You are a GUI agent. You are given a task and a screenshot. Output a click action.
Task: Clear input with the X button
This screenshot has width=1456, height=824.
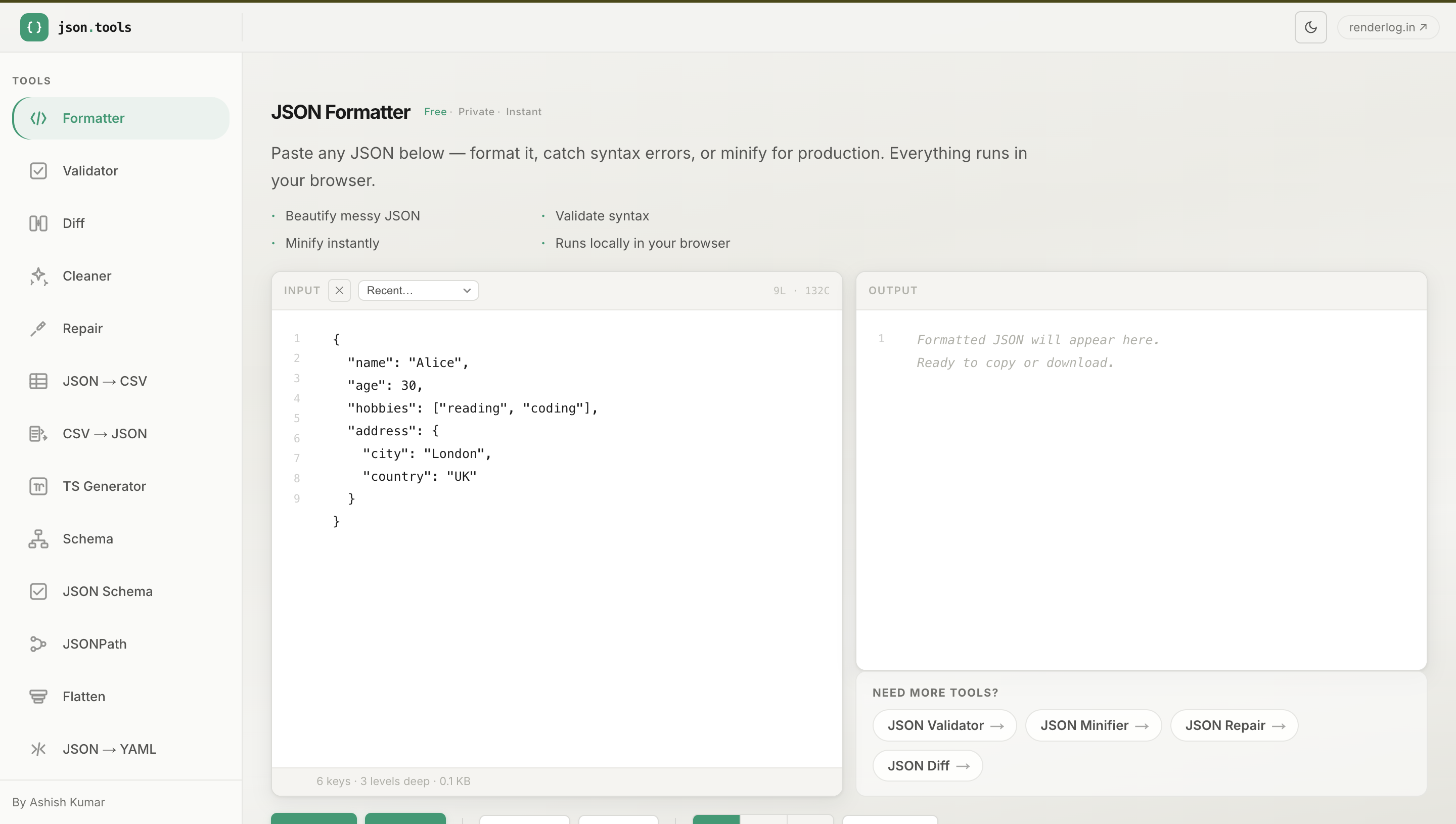click(x=339, y=291)
